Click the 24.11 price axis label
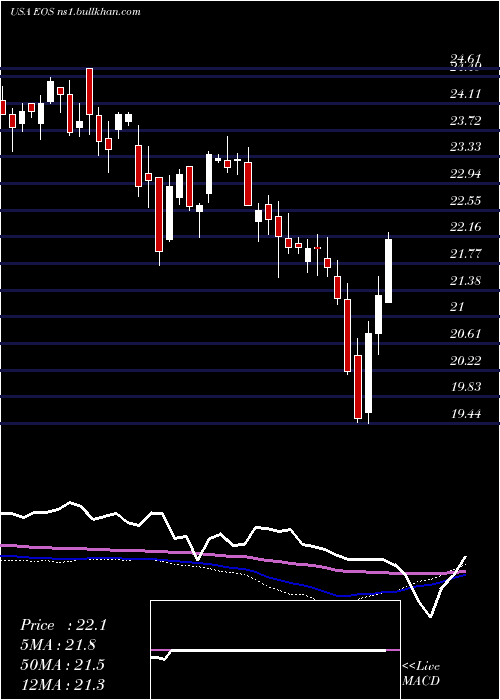 466,94
